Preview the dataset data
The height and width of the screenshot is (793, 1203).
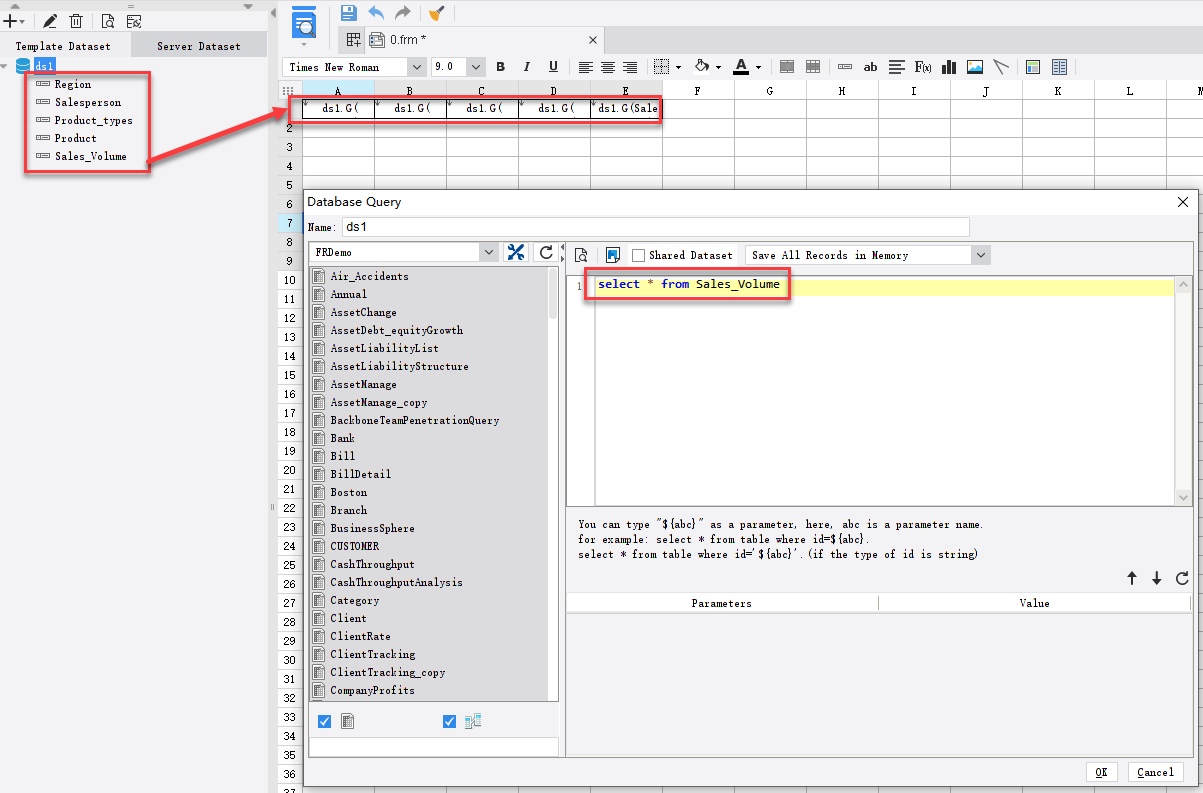tap(106, 20)
